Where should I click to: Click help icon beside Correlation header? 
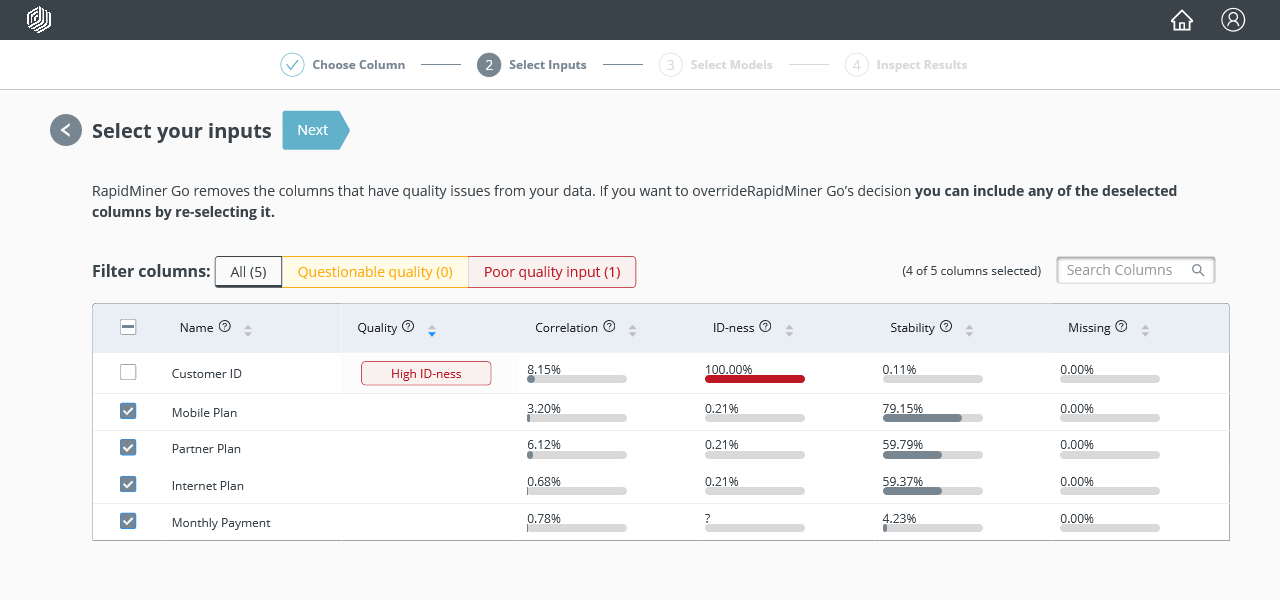609,327
